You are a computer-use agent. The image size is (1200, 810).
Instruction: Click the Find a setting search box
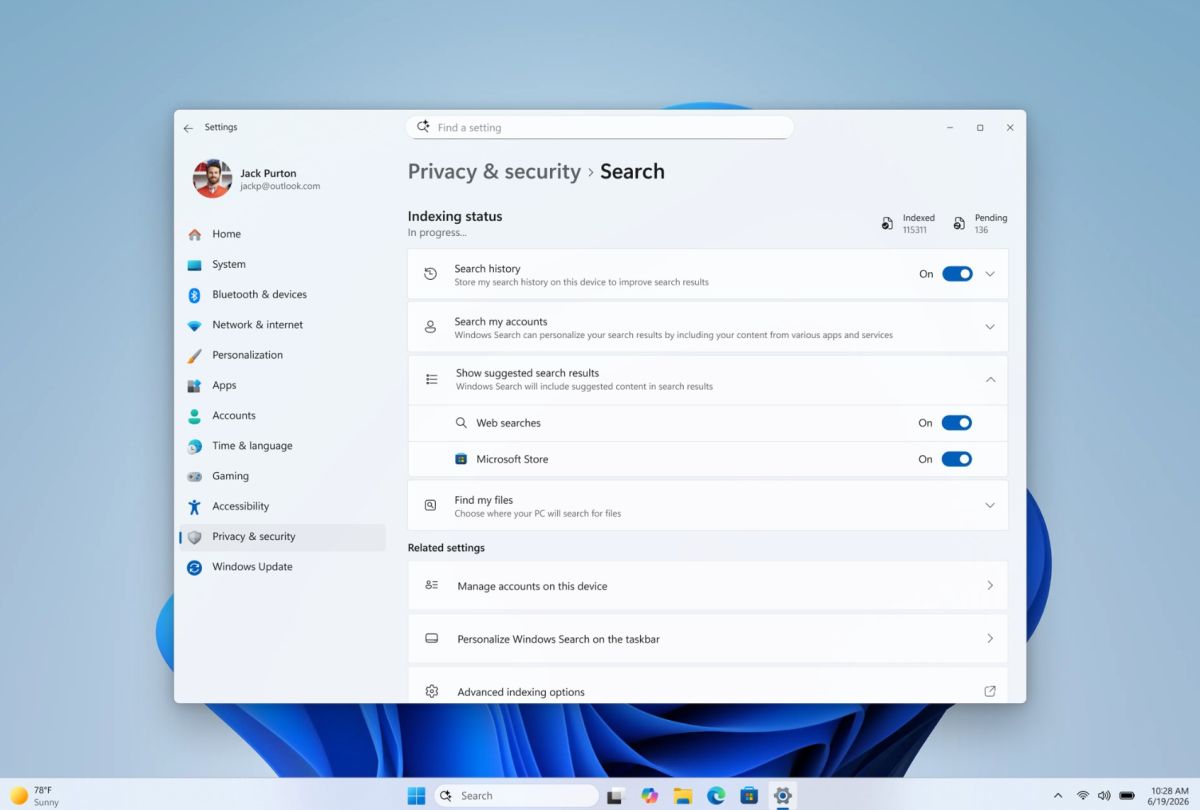click(x=599, y=127)
